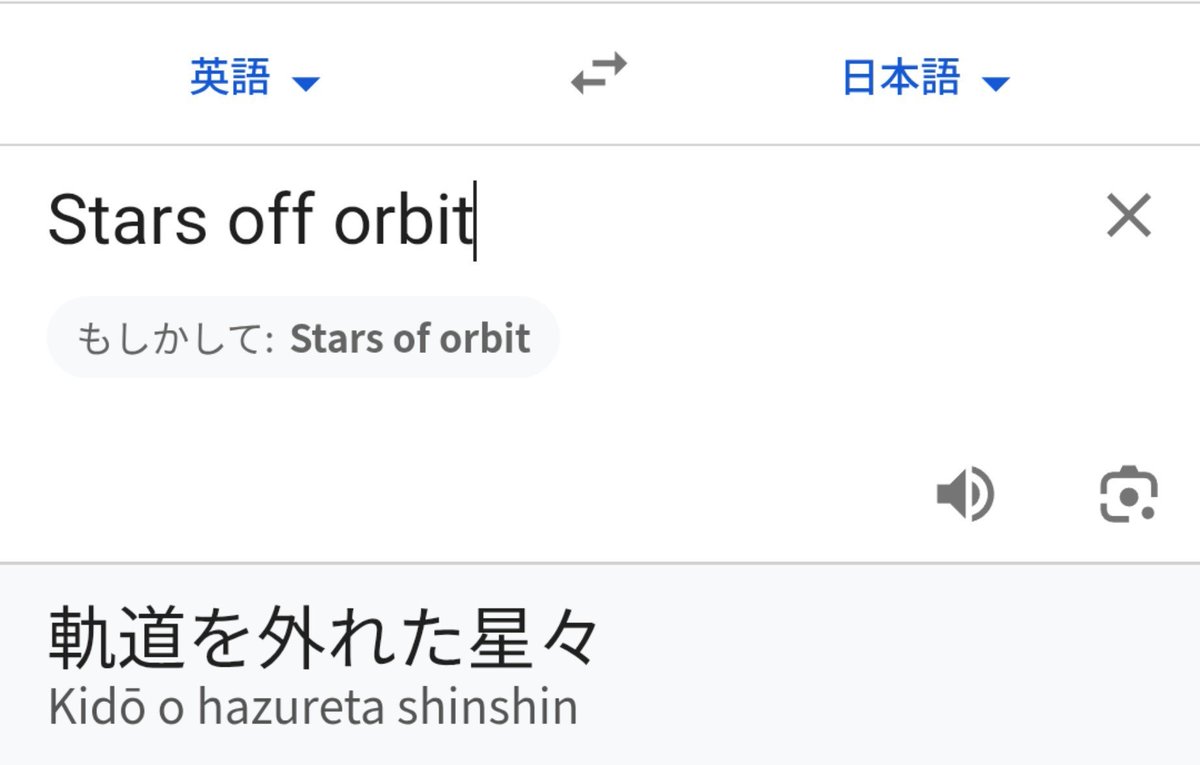Screen dimensions: 1200x765
Task: Swap the source and target languages
Action: [x=599, y=74]
